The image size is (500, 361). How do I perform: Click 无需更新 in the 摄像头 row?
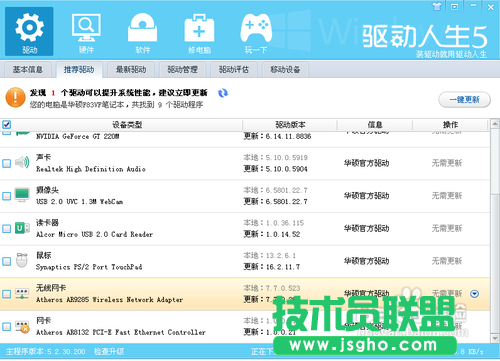coord(447,196)
